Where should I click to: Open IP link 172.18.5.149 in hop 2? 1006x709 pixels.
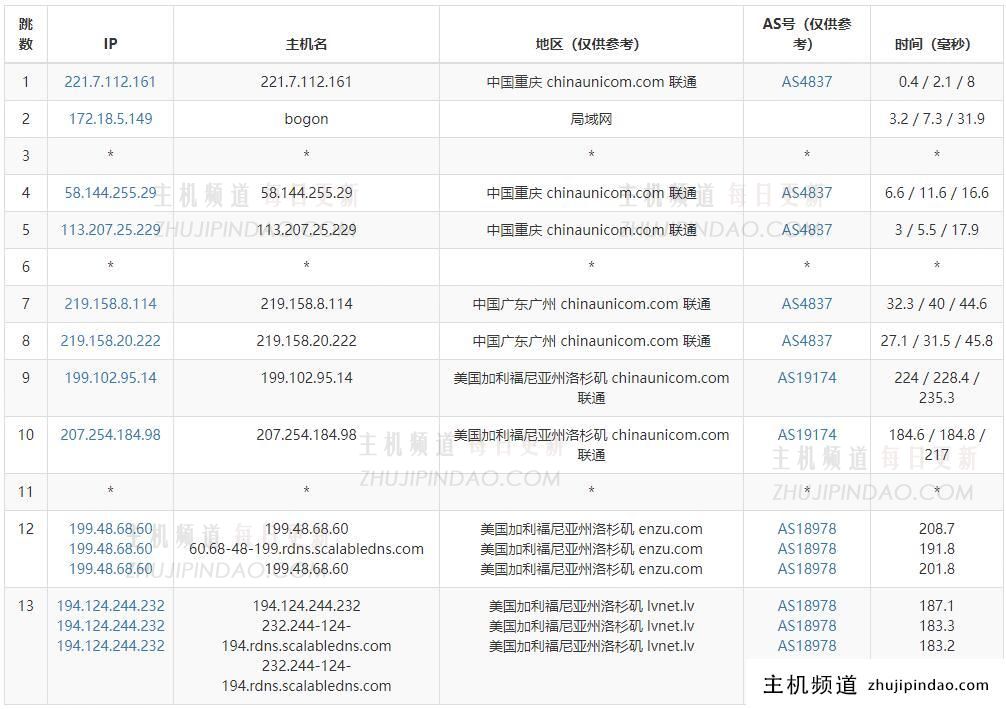(x=110, y=119)
